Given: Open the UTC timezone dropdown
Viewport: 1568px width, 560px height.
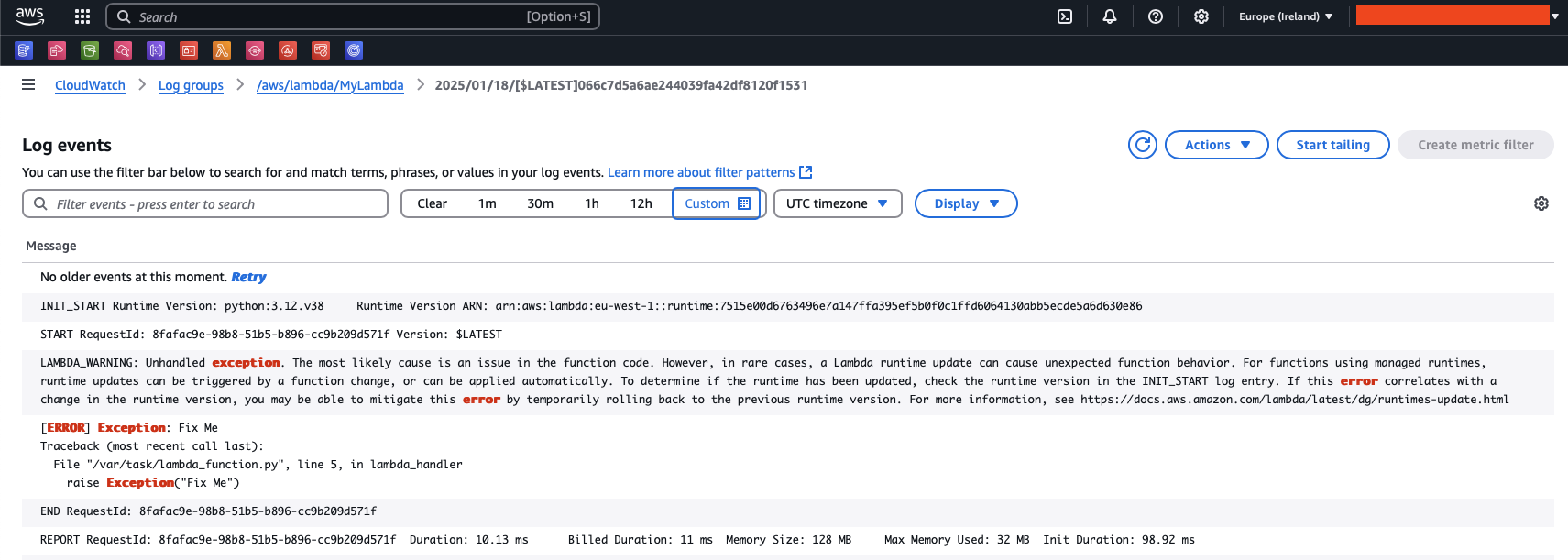Looking at the screenshot, I should [x=838, y=203].
